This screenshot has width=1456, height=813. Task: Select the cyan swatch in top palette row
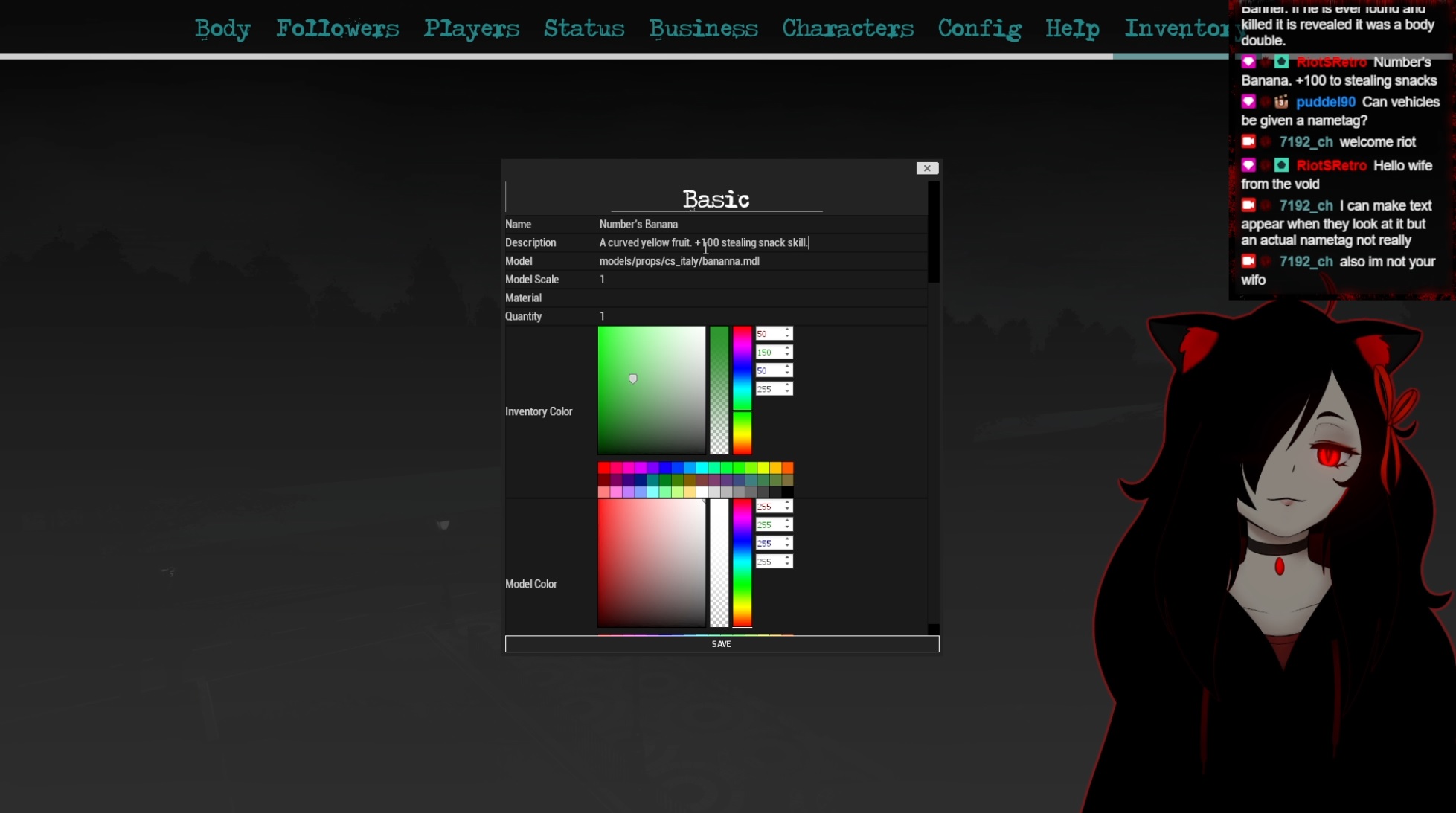(x=702, y=468)
